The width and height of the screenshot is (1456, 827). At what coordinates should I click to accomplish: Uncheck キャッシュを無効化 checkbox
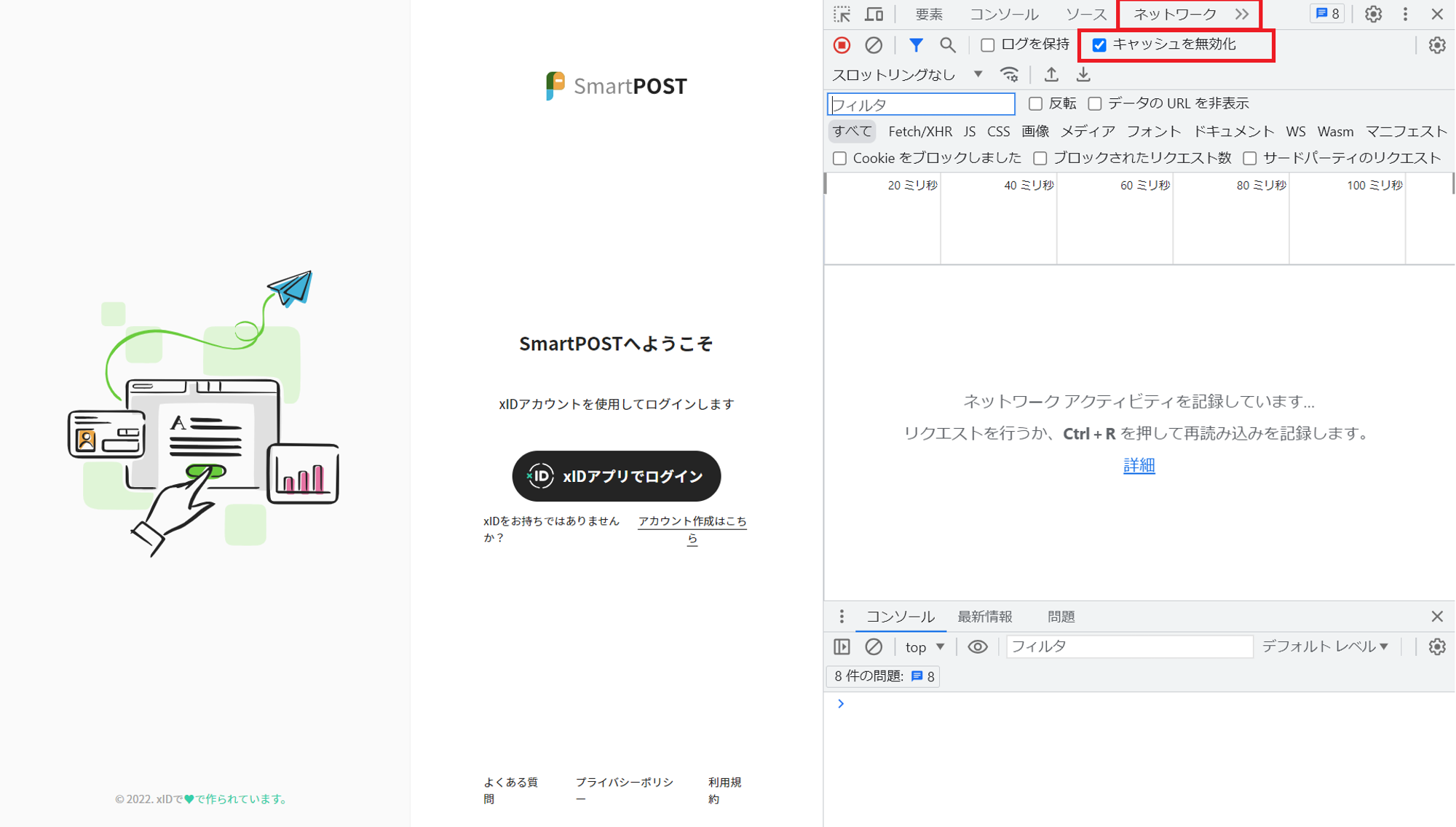[1099, 45]
